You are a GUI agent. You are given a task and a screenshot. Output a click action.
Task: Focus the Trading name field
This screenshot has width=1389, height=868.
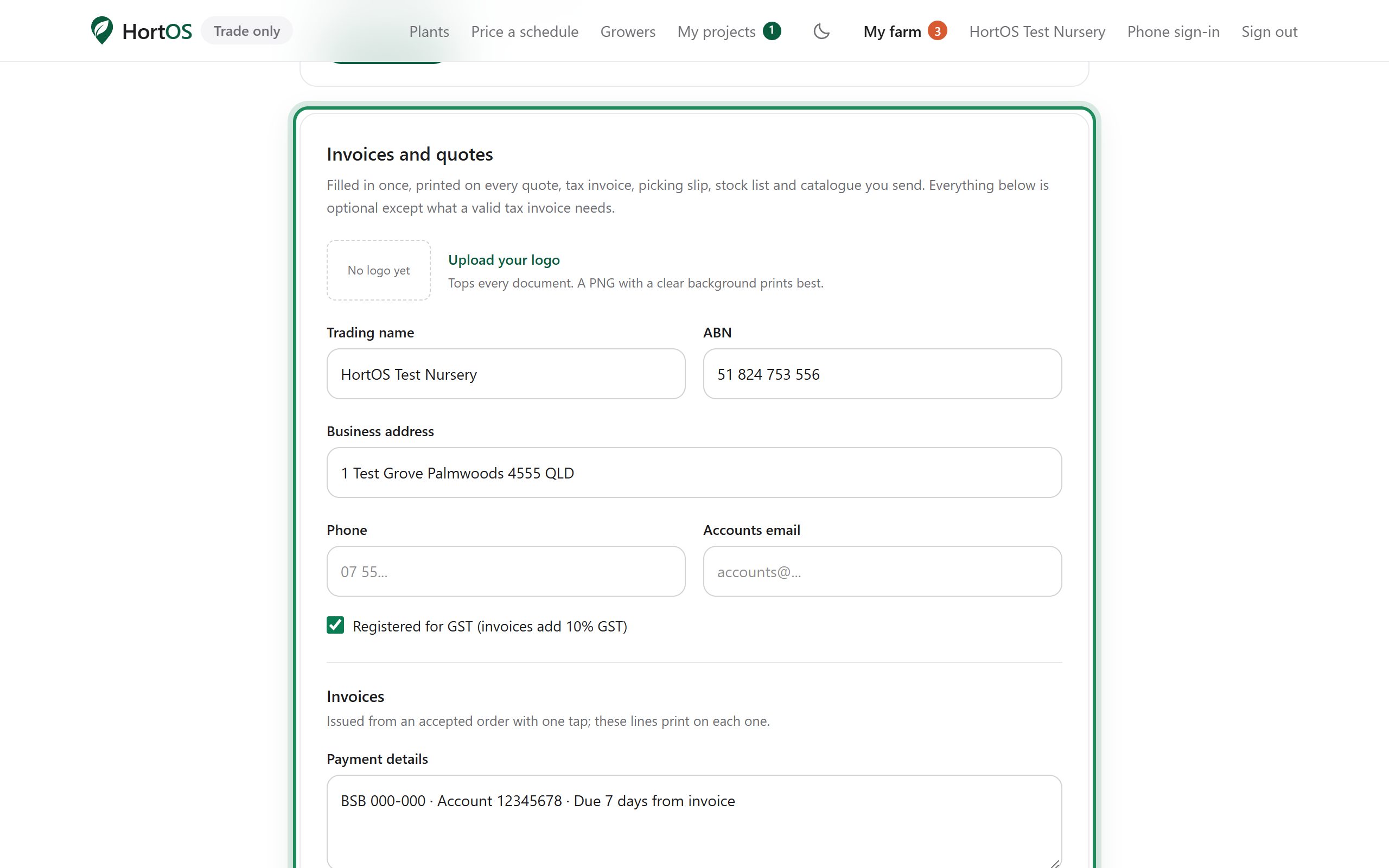click(506, 374)
